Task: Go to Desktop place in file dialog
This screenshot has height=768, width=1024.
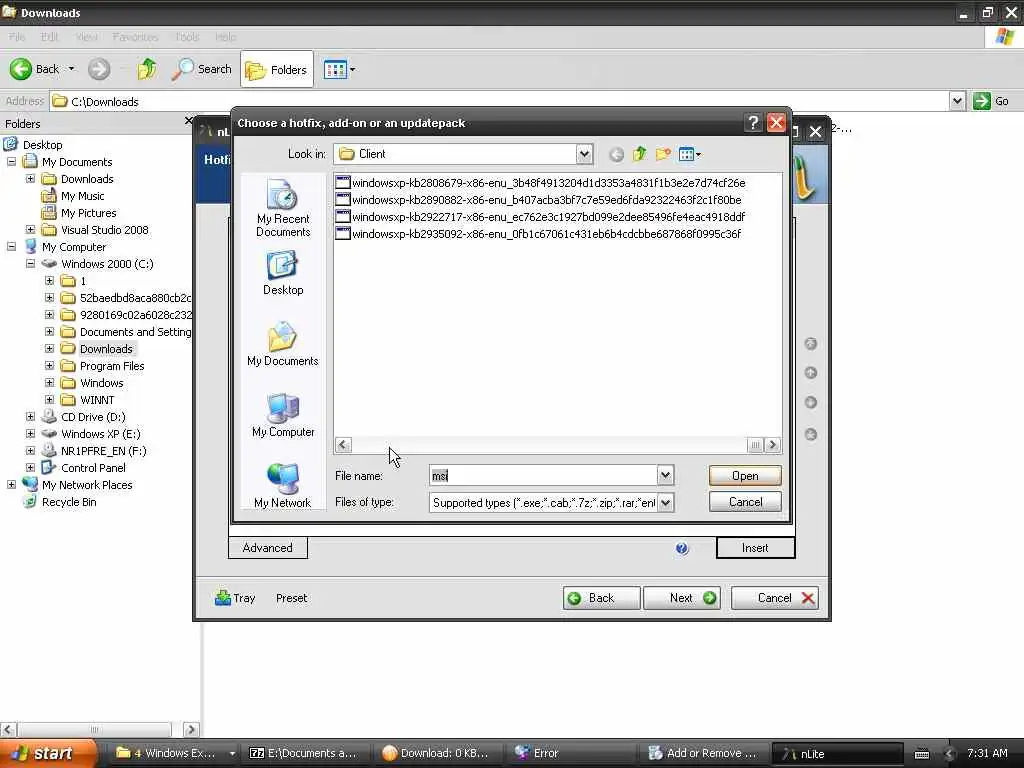Action: point(283,274)
